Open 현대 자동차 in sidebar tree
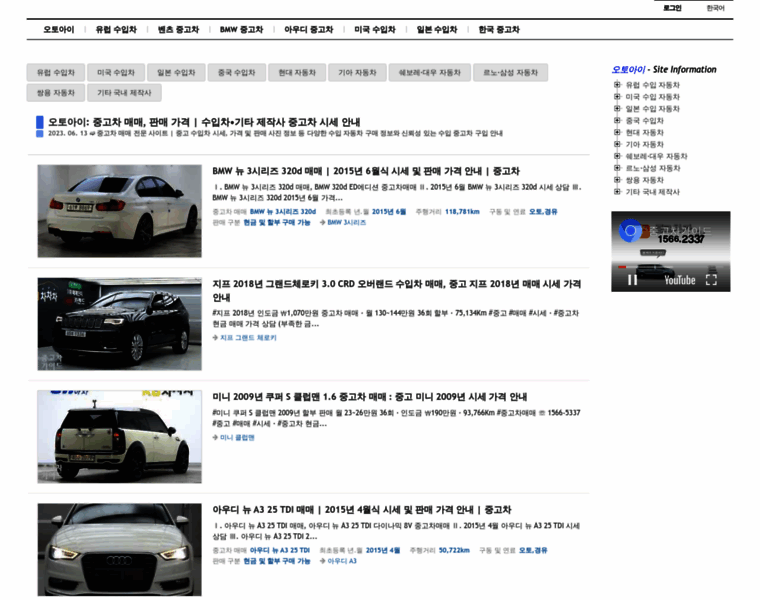 [644, 132]
